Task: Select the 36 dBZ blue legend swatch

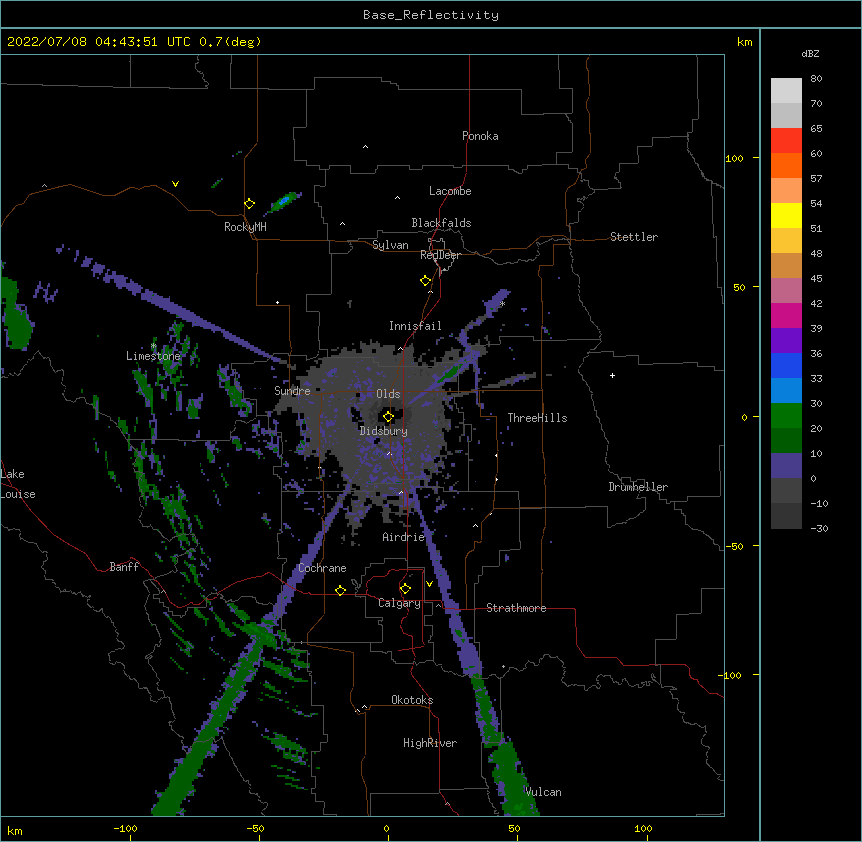Action: [786, 365]
